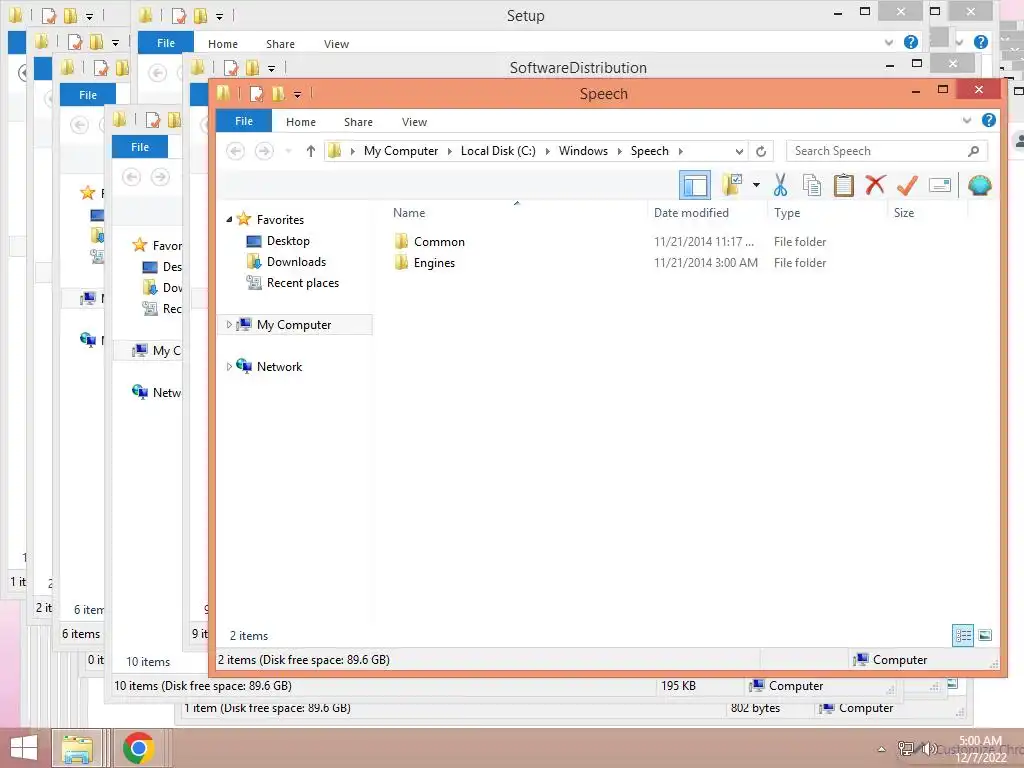Screen dimensions: 1024x768
Task: Click File Explorer icon on taskbar
Action: coord(76,748)
